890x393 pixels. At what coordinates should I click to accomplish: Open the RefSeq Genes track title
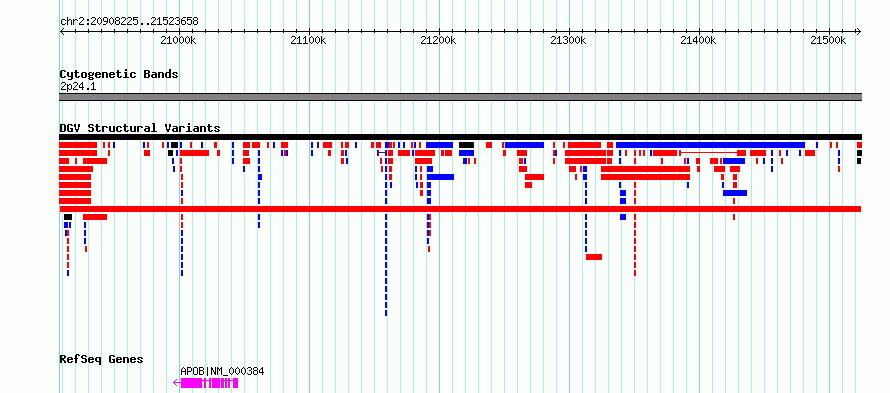coord(102,359)
